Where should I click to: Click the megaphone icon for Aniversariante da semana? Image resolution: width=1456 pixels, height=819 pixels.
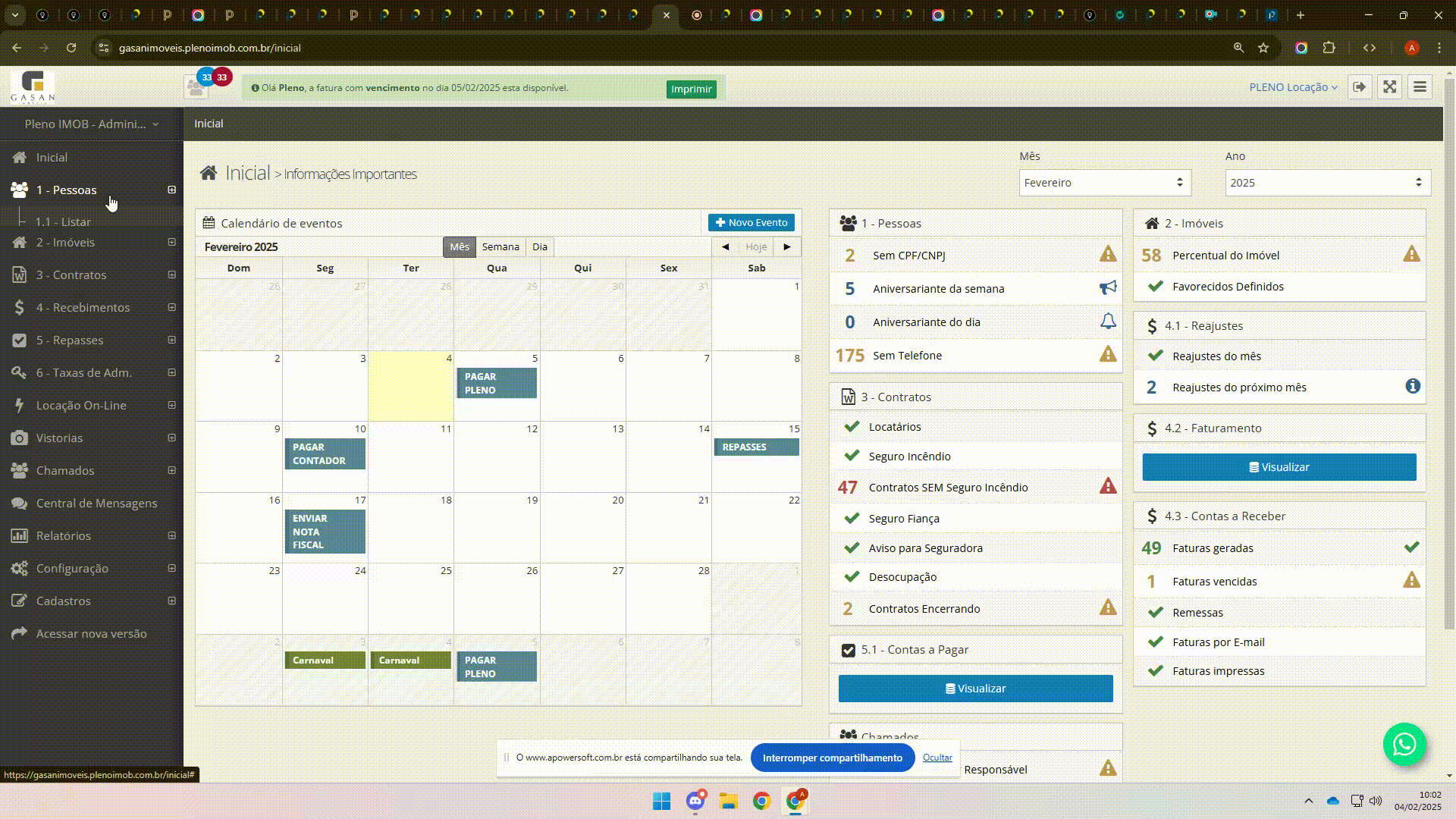point(1108,288)
